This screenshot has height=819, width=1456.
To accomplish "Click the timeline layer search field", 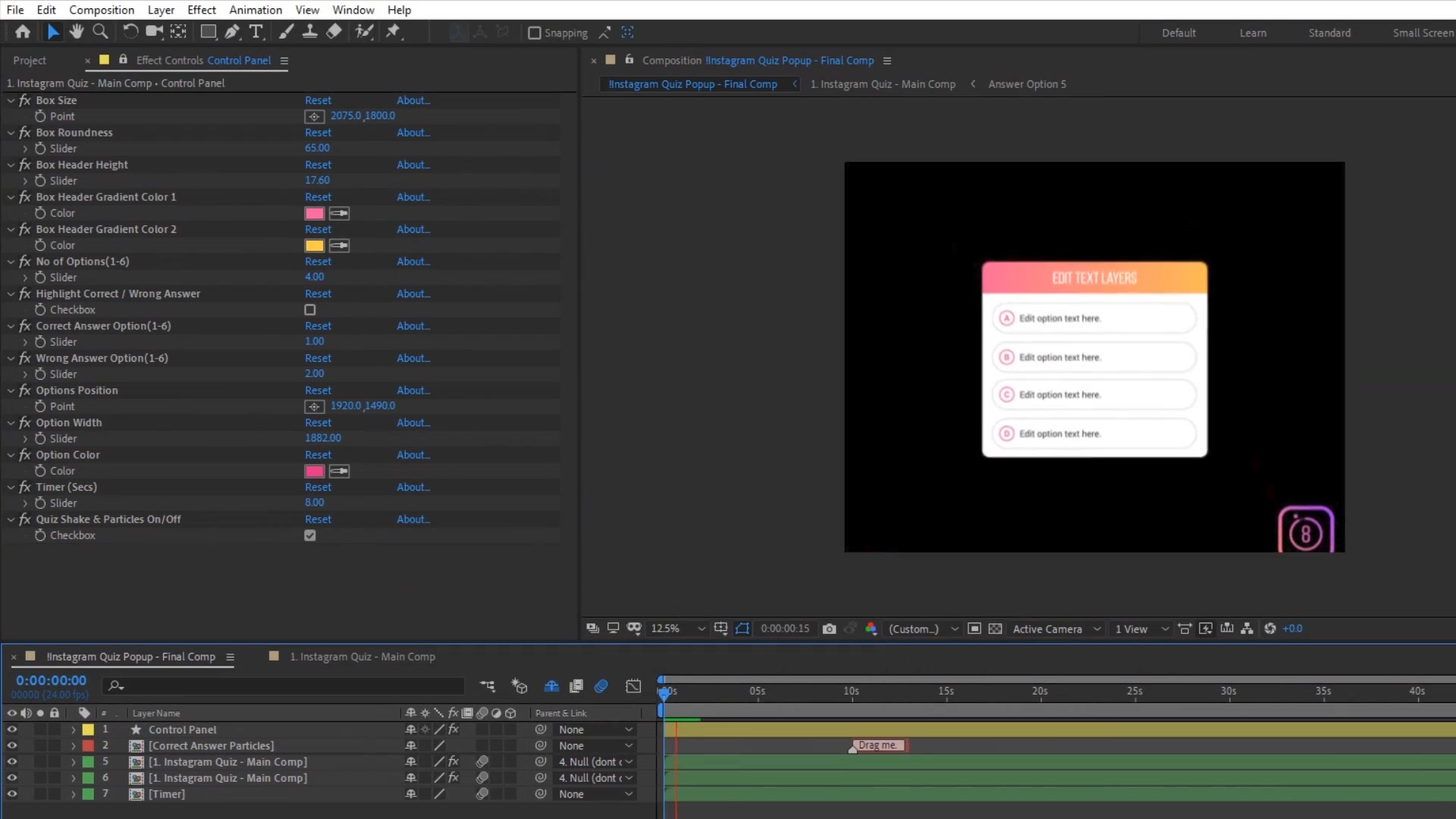I will point(284,686).
